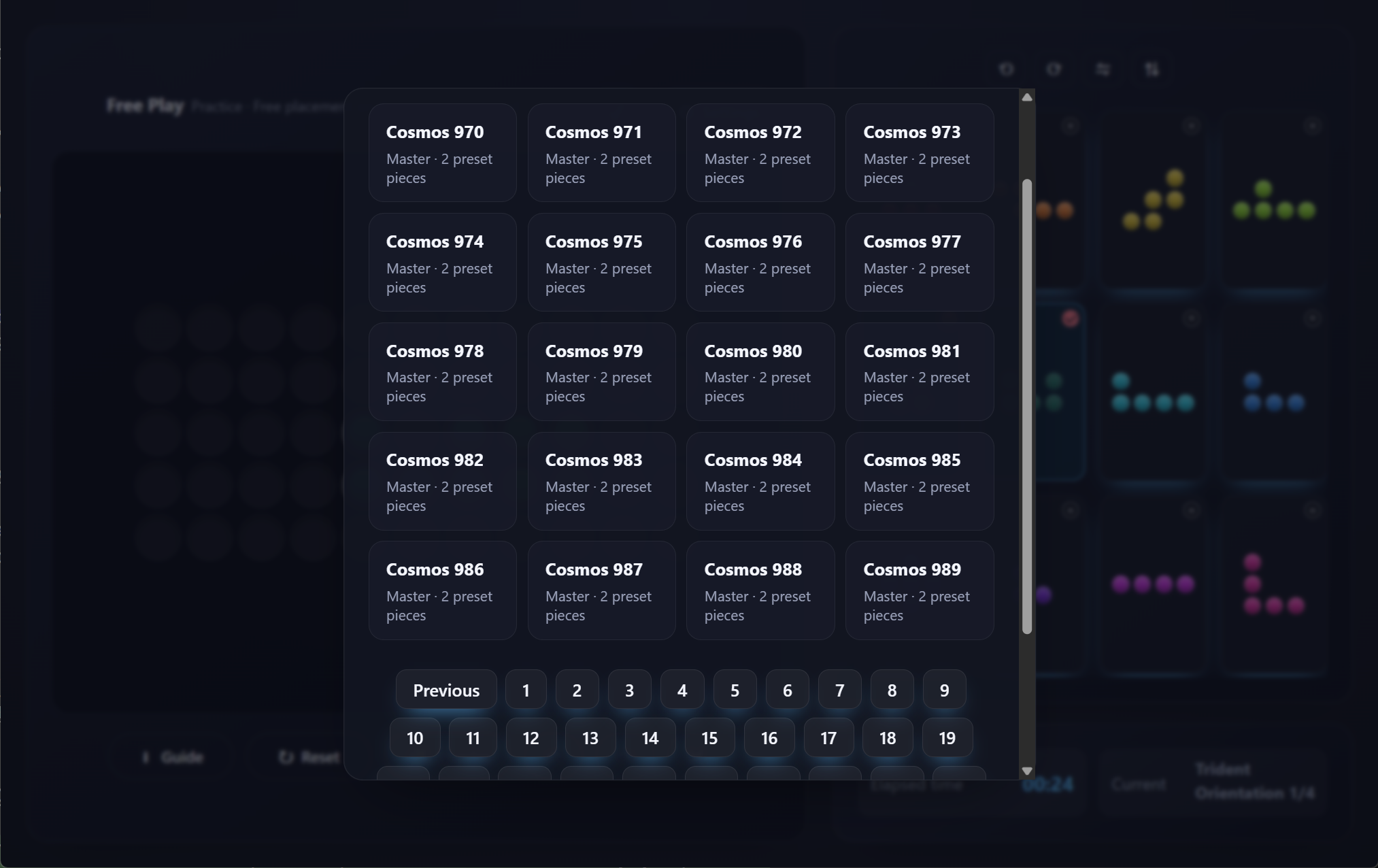Jump to page 1
Viewport: 1378px width, 868px height.
526,690
